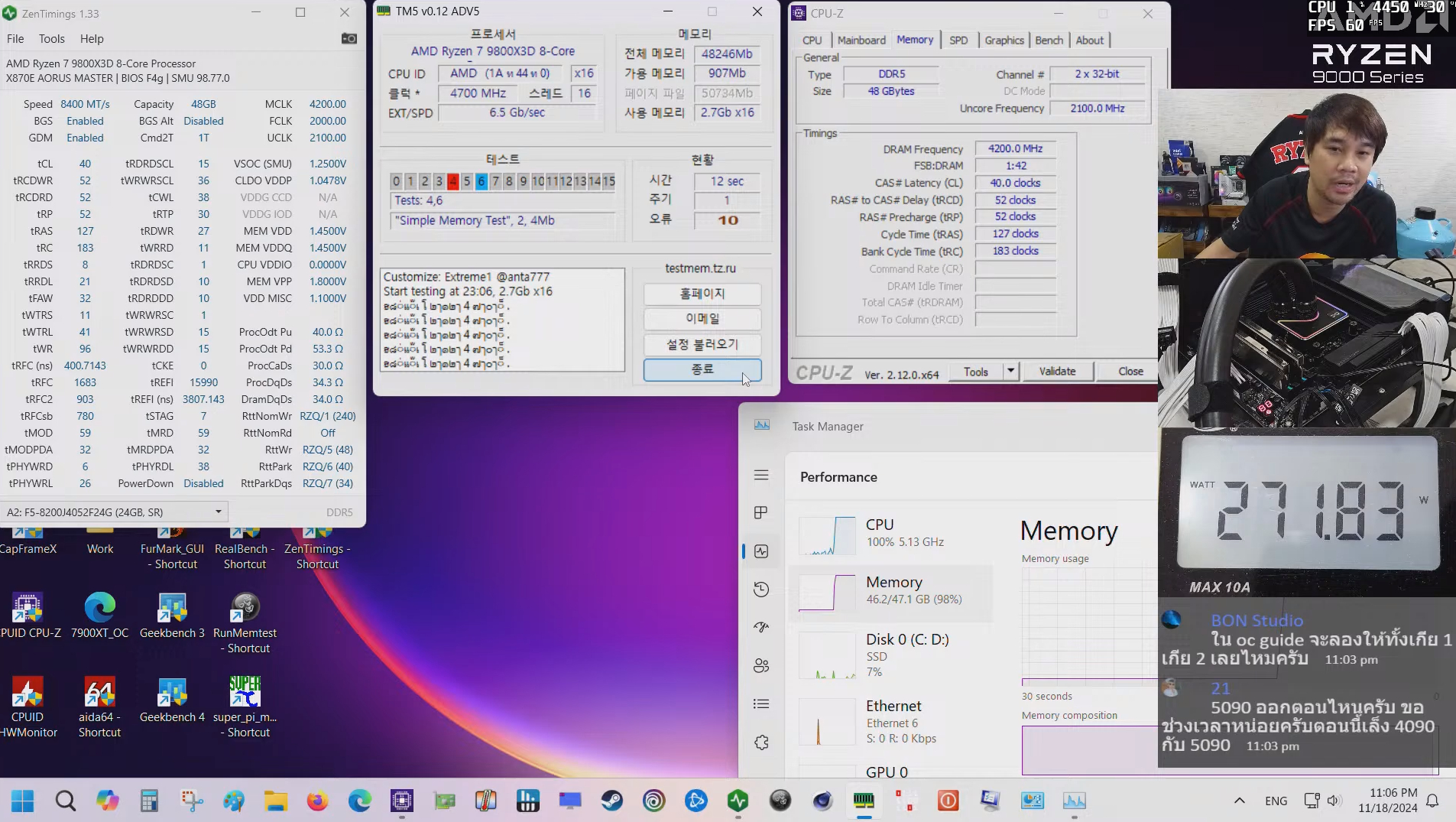Launch super_pi_mod desktop shortcut
This screenshot has width=1456, height=822.
(x=245, y=707)
